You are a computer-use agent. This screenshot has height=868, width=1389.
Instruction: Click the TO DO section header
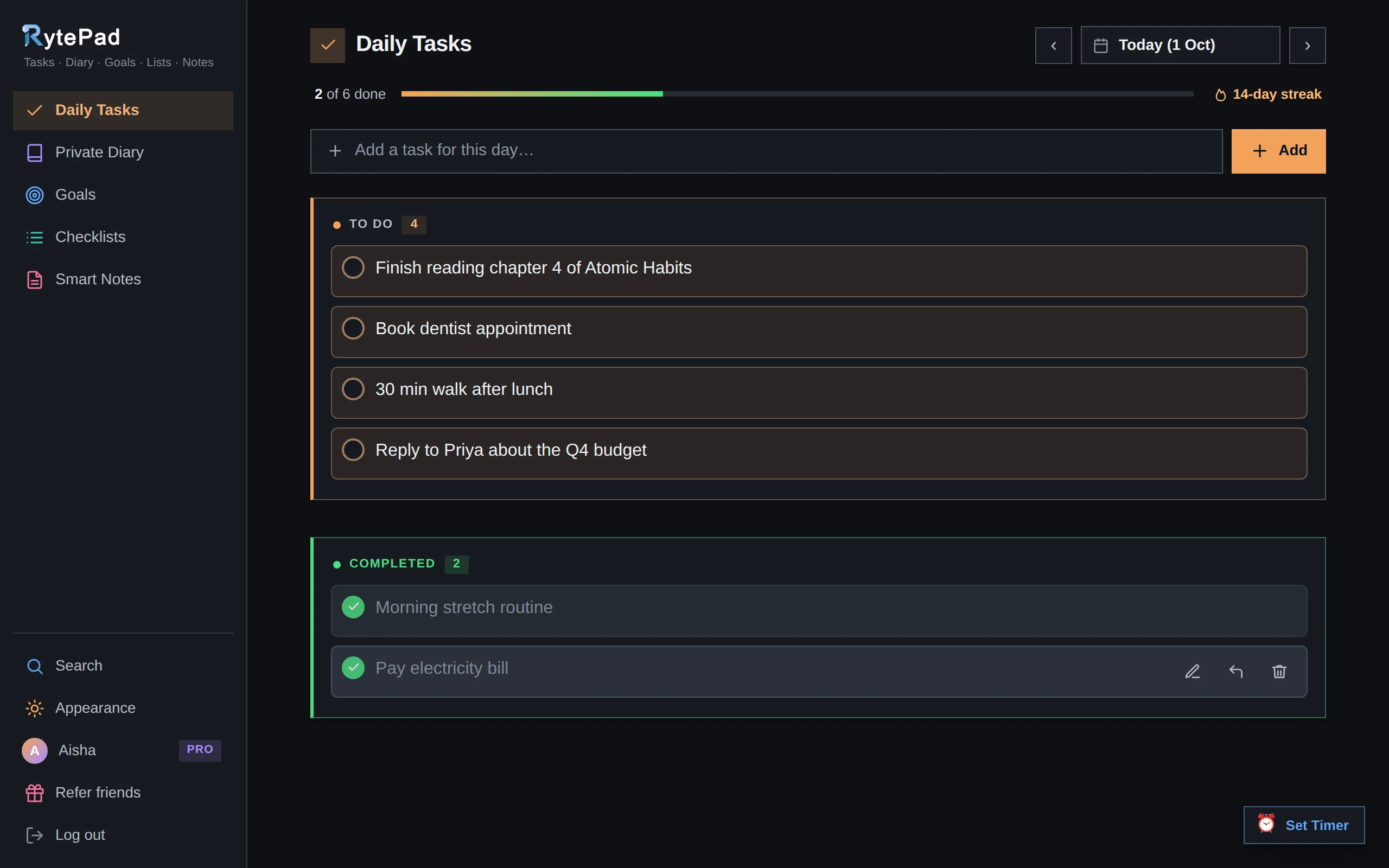tap(371, 224)
